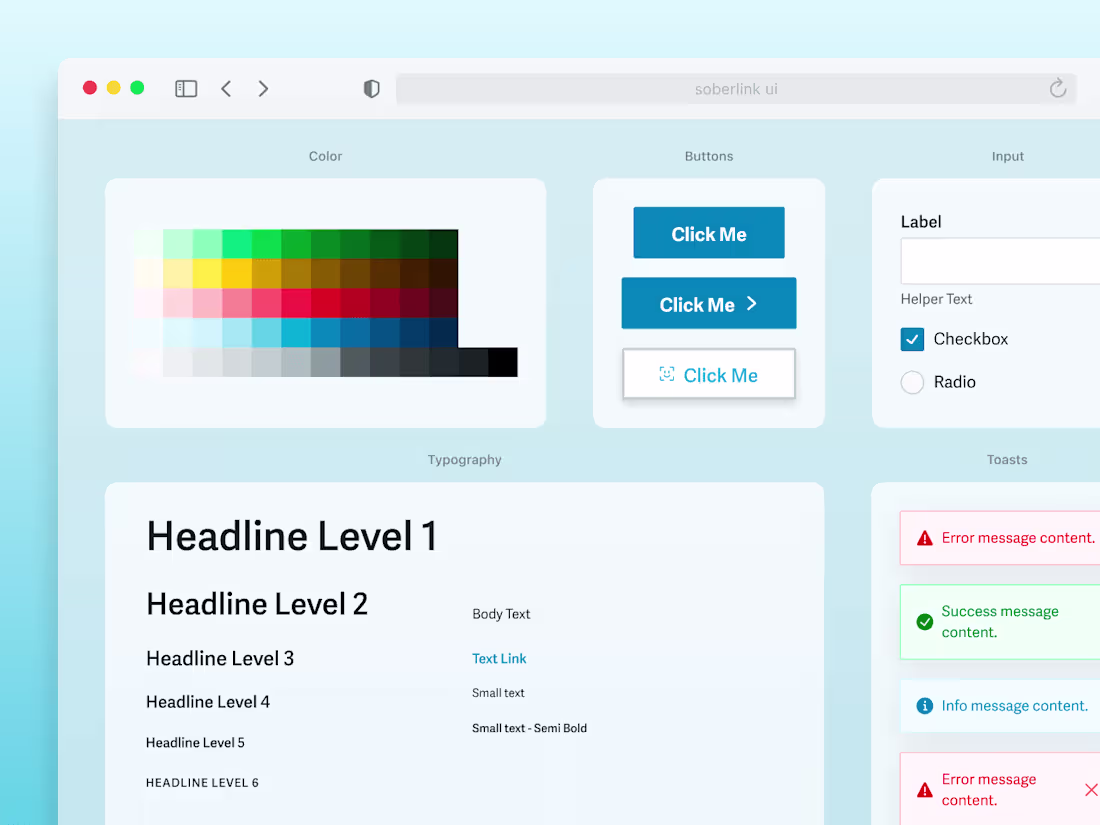Click the scan icon inside the outlined Click Me button
1100x825 pixels.
point(666,374)
